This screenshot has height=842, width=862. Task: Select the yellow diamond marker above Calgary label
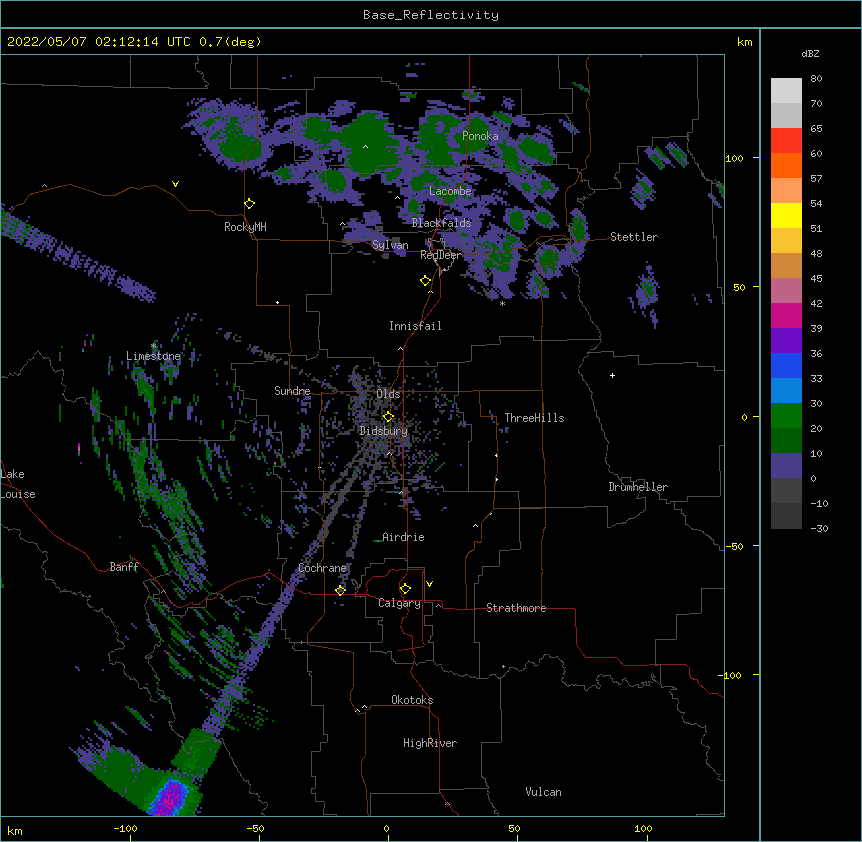[x=405, y=589]
